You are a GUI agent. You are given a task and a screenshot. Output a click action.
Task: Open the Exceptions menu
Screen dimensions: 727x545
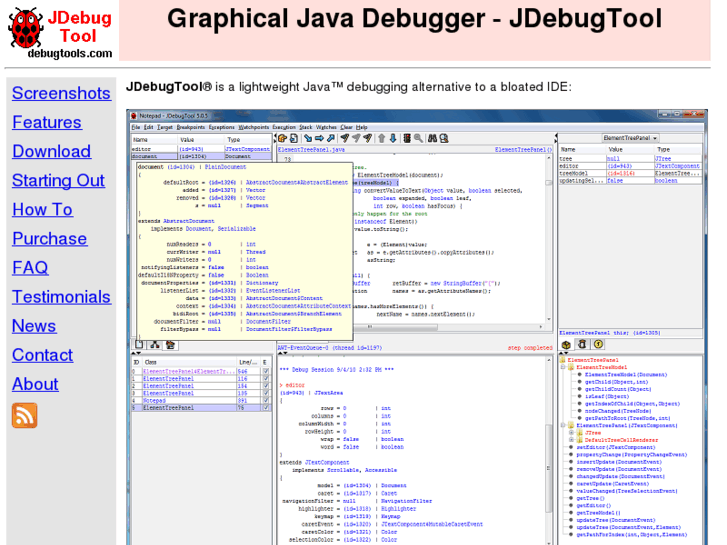pos(222,127)
